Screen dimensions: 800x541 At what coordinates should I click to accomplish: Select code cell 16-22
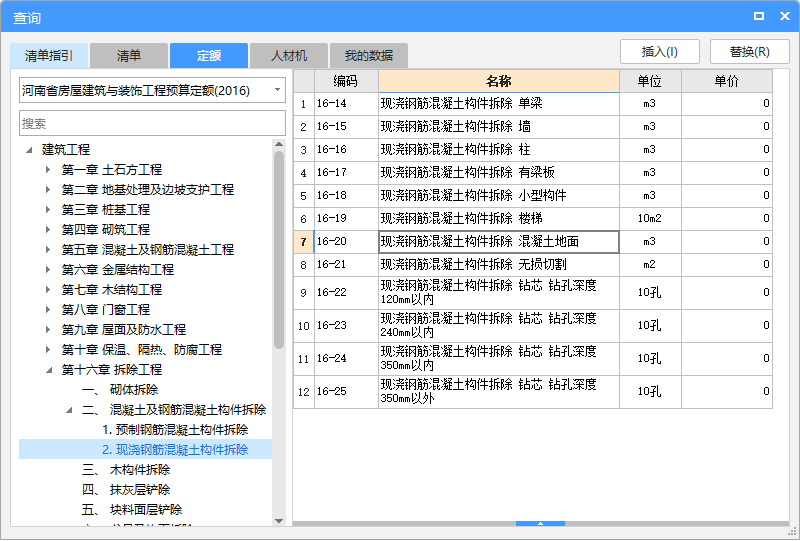pyautogui.click(x=346, y=292)
